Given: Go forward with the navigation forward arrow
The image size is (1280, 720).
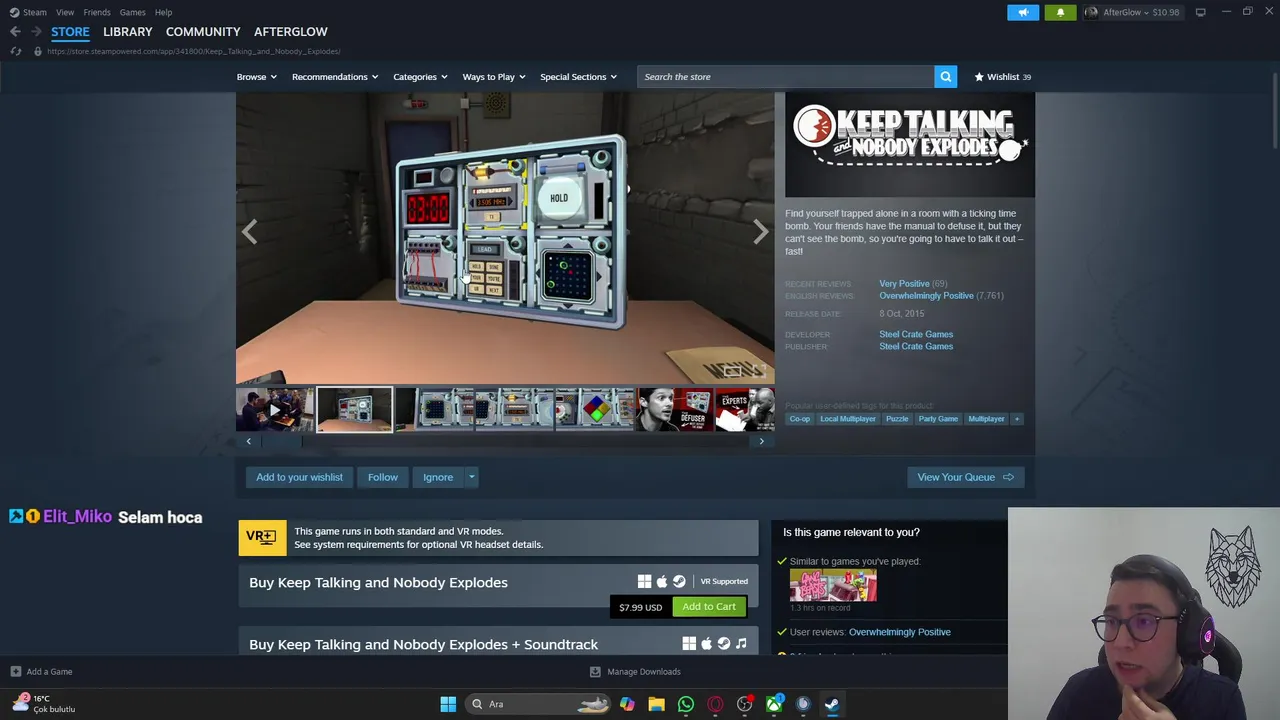Looking at the screenshot, I should [36, 32].
